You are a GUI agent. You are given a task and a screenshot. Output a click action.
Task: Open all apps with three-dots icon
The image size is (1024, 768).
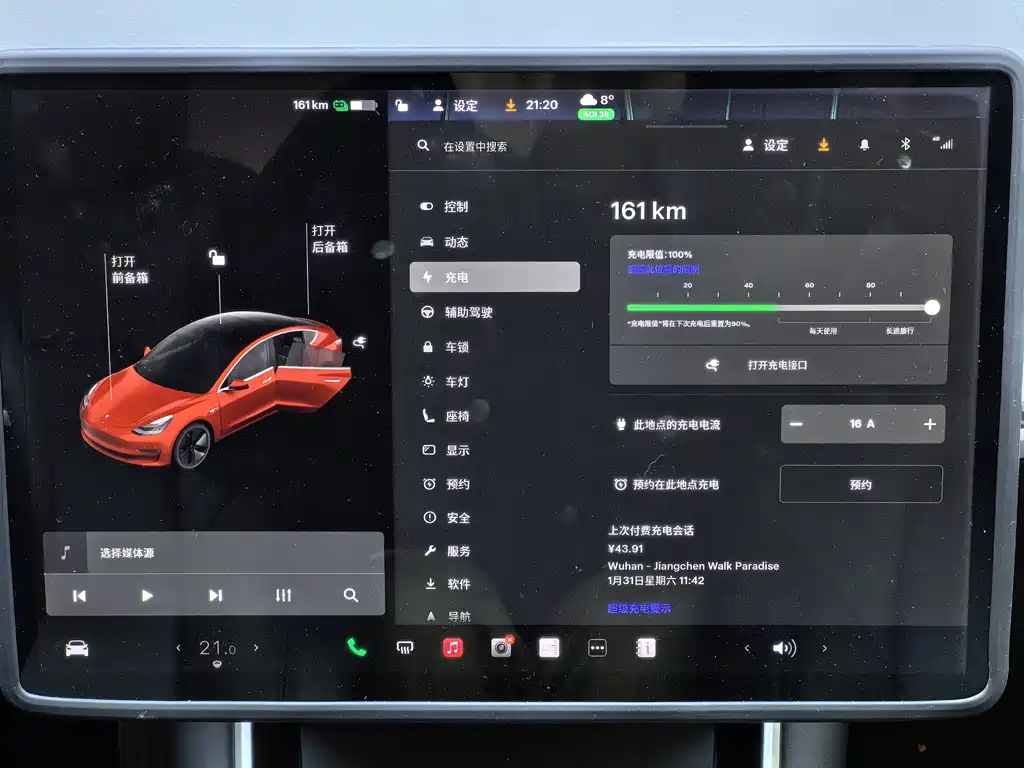597,648
